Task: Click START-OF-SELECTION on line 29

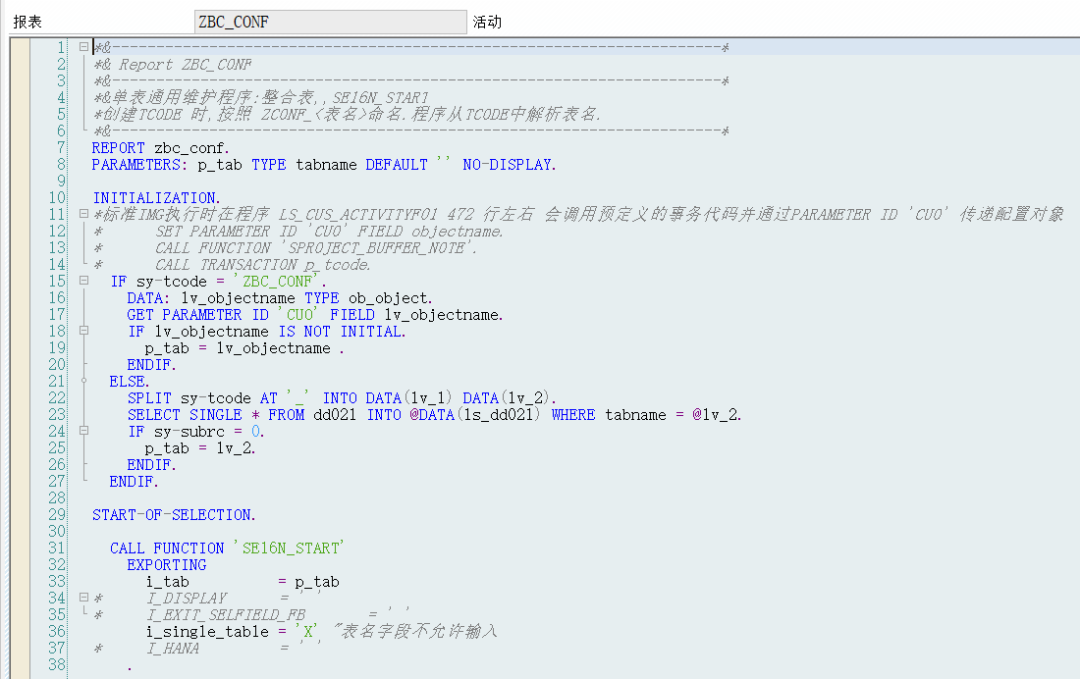Action: (174, 515)
